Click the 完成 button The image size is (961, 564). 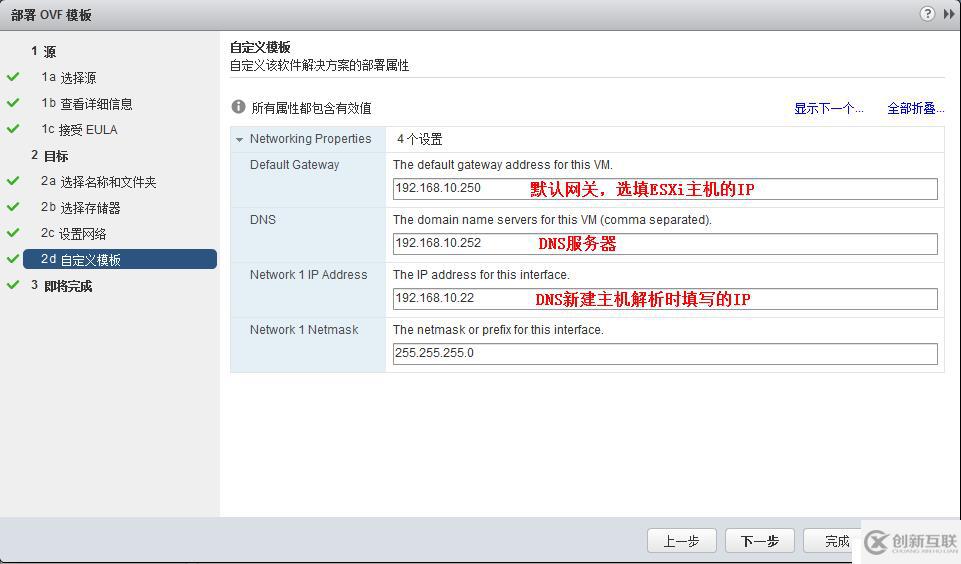831,541
